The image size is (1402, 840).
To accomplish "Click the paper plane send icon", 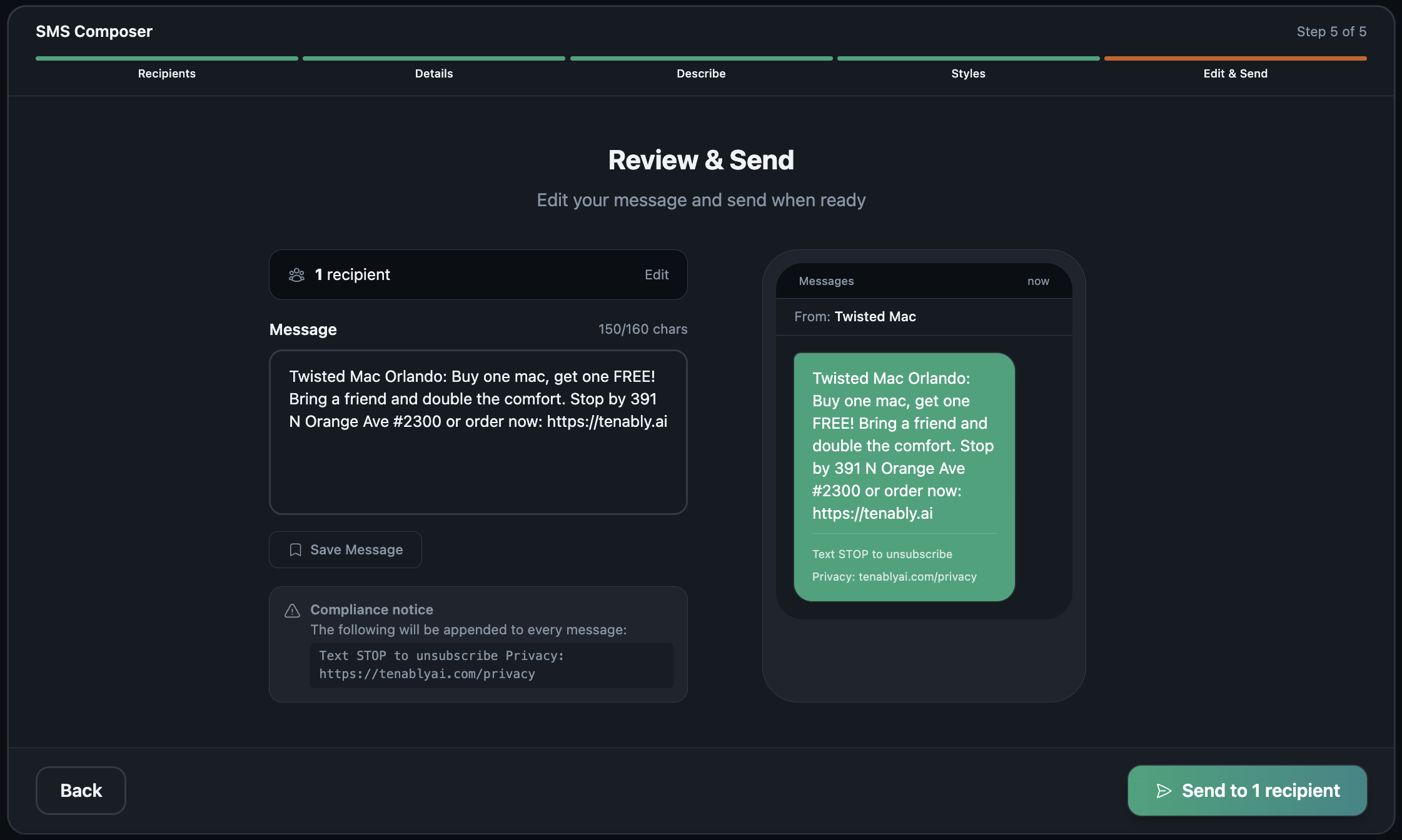I will [x=1164, y=791].
